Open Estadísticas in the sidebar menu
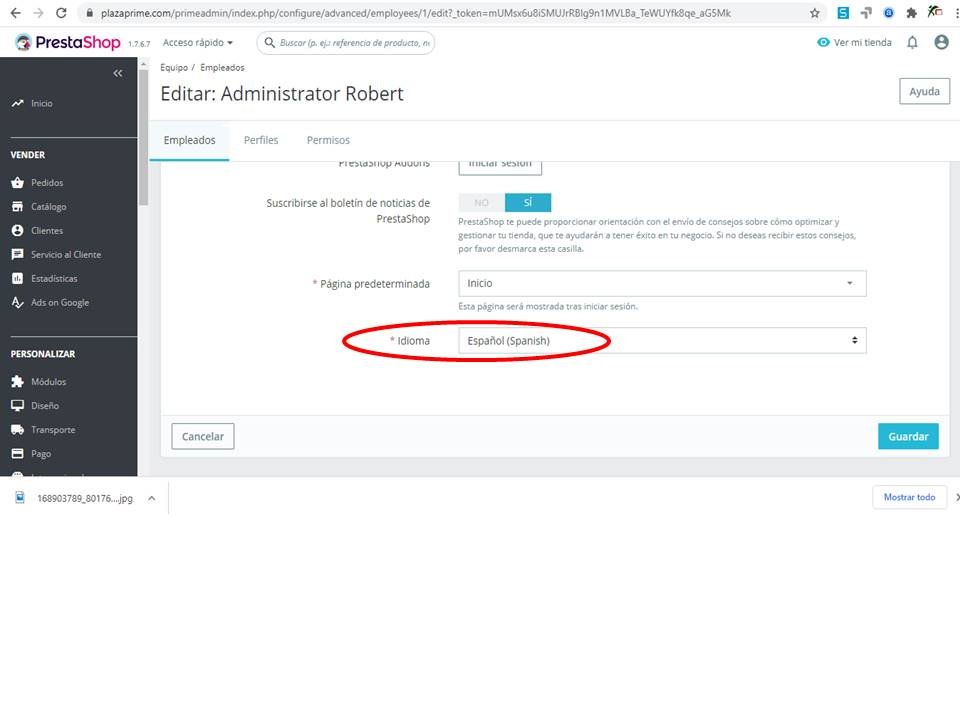This screenshot has width=960, height=720. click(x=54, y=278)
